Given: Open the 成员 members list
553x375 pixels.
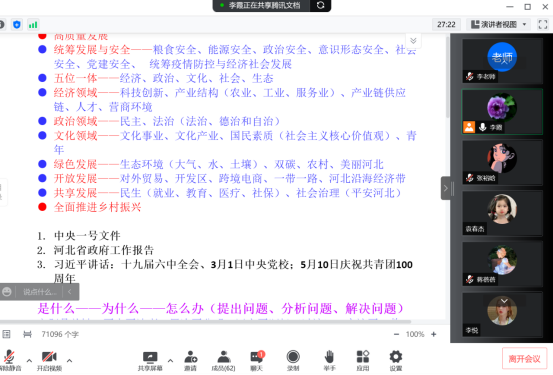Looking at the screenshot, I should 223,361.
